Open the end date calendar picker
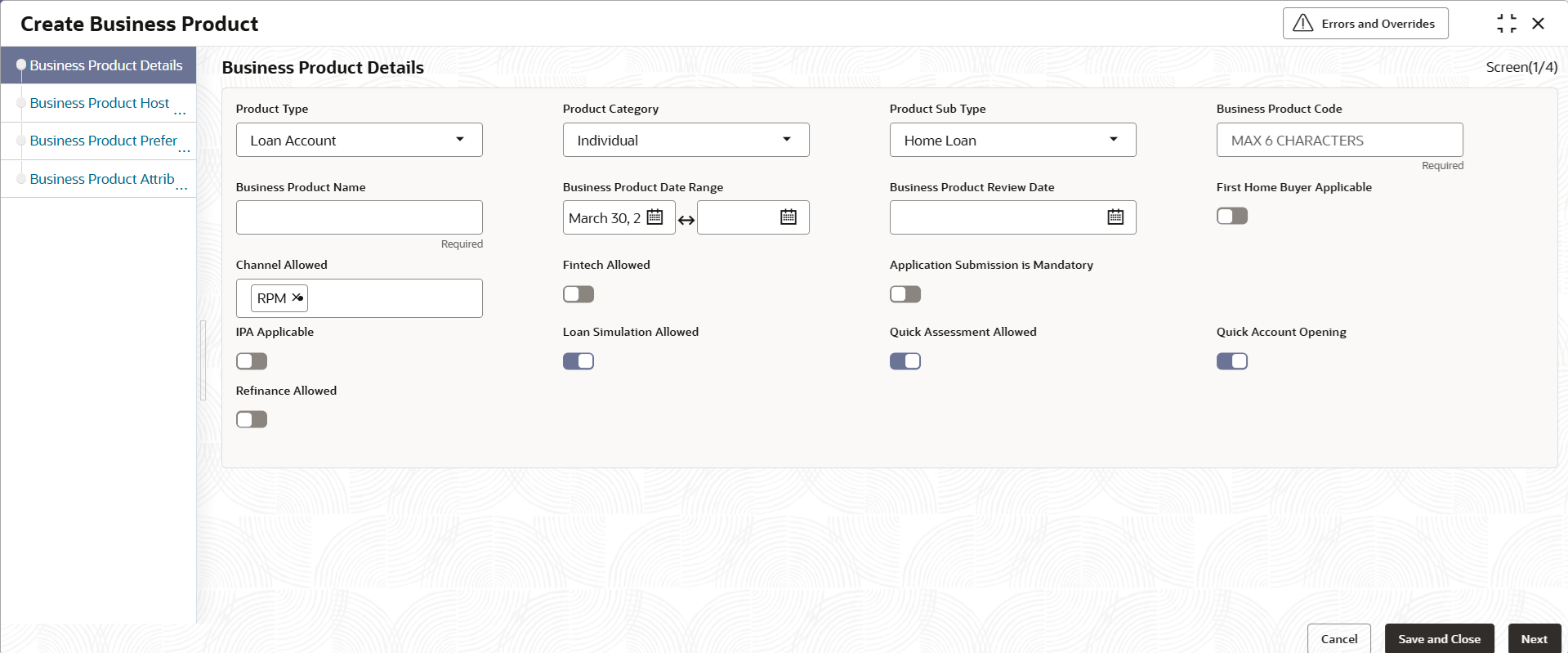This screenshot has width=1568, height=653. [x=788, y=217]
